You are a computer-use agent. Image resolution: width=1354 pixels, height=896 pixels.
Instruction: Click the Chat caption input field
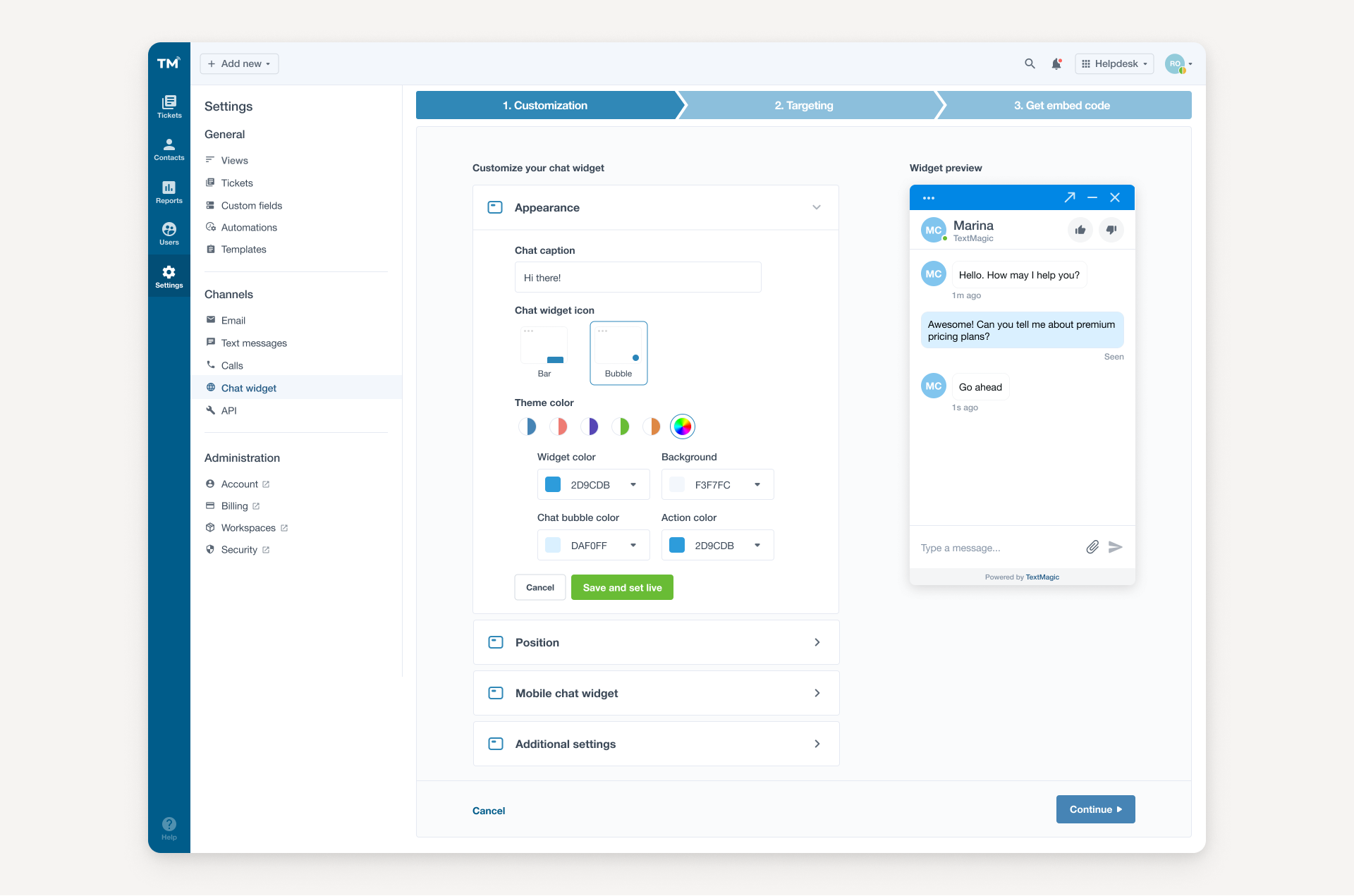point(638,277)
